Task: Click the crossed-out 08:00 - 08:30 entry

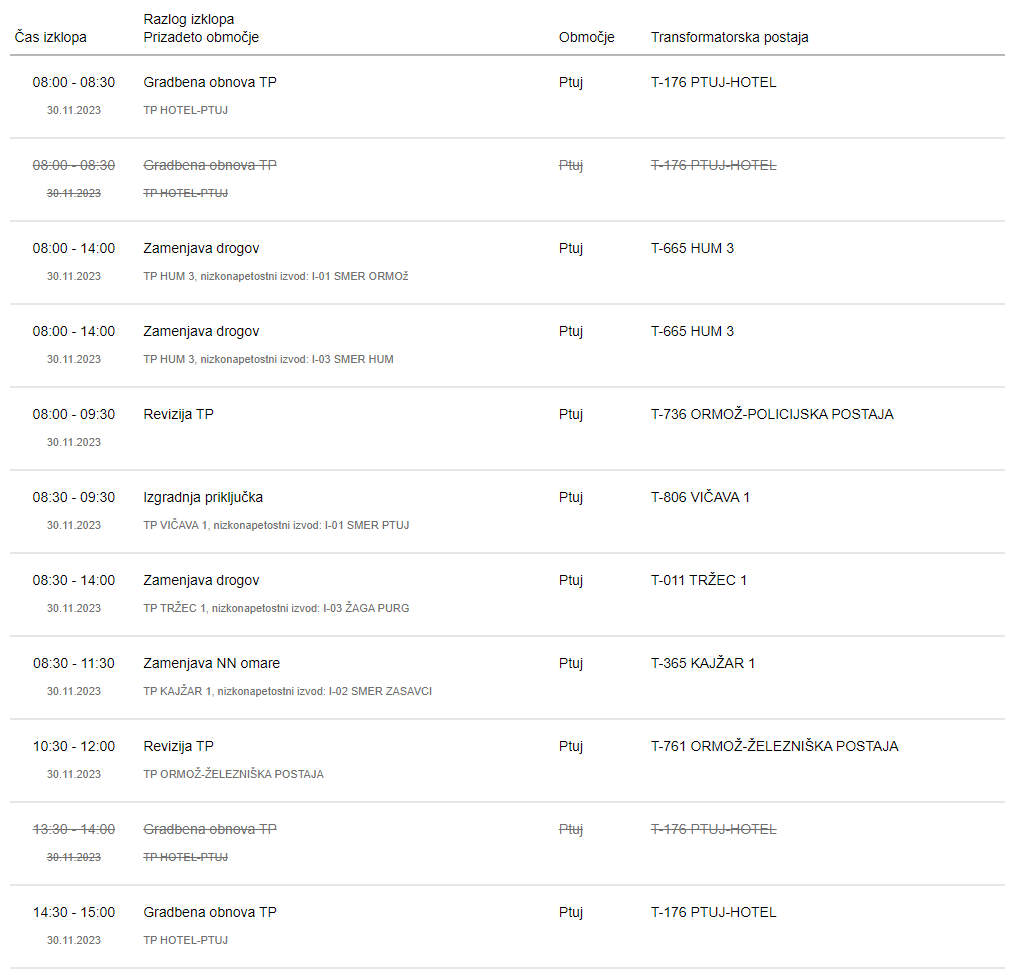Action: pyautogui.click(x=74, y=166)
